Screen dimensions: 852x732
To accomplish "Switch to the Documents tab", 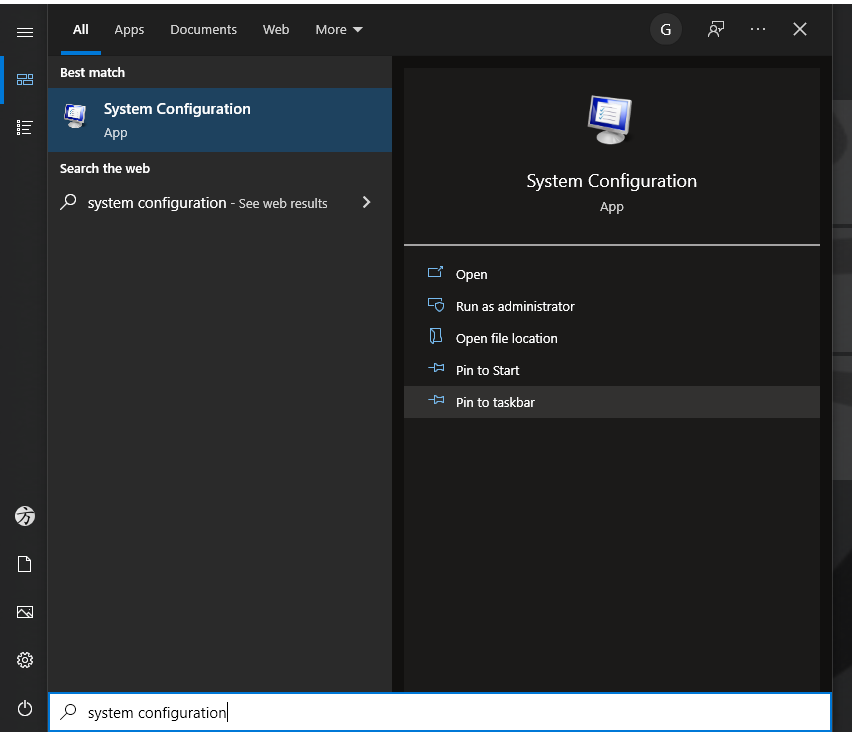I will click(203, 30).
